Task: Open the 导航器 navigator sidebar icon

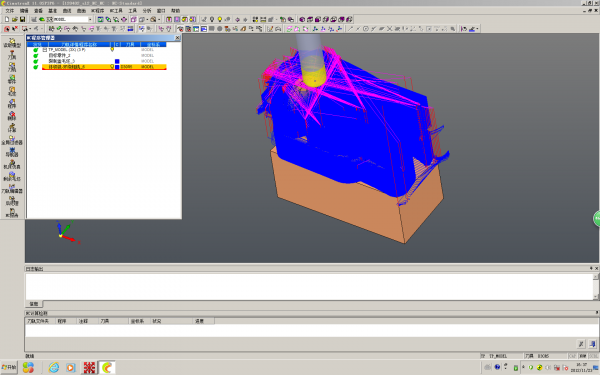Action: click(12, 152)
